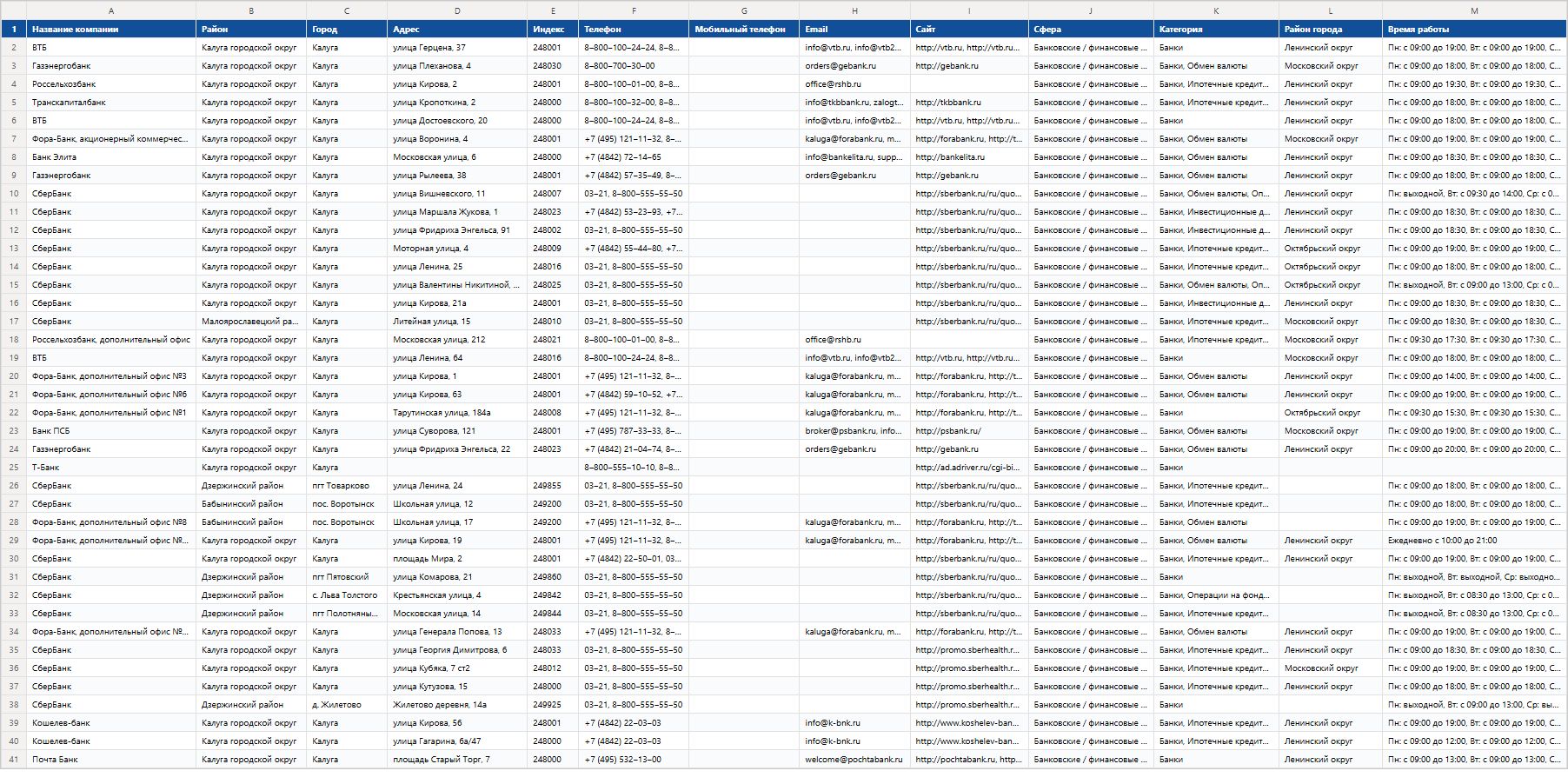Click address 'улица Рылеева, 38'

pyautogui.click(x=457, y=176)
